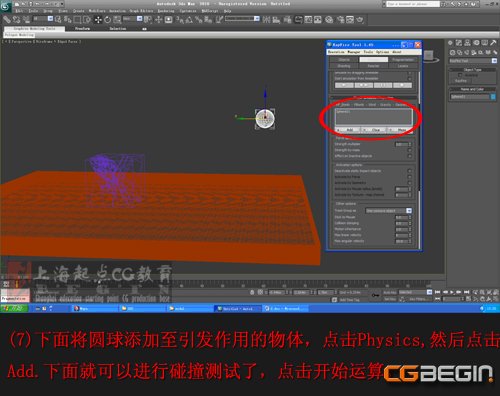Select the Rotate tool in main toolbar
This screenshot has width=500, height=396.
pos(107,20)
